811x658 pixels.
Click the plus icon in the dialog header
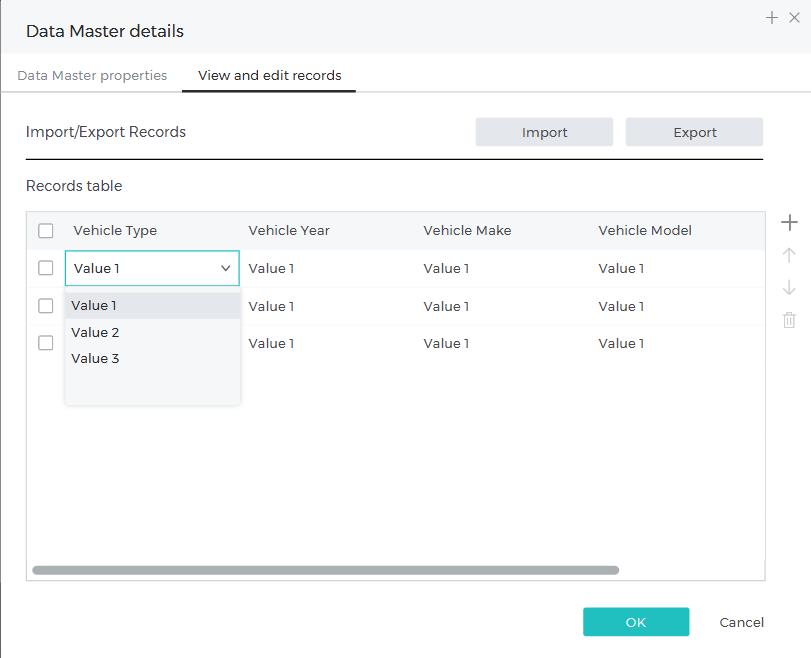pos(772,18)
